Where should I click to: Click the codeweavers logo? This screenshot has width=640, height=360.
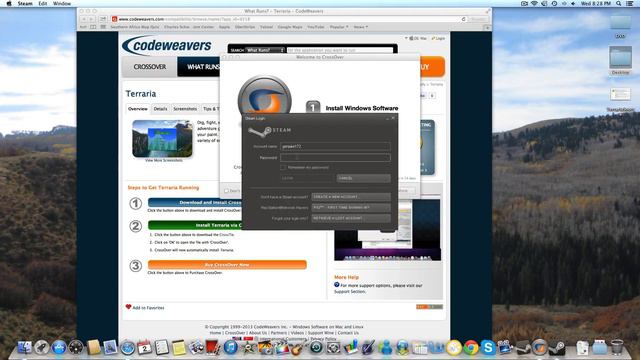click(x=167, y=45)
